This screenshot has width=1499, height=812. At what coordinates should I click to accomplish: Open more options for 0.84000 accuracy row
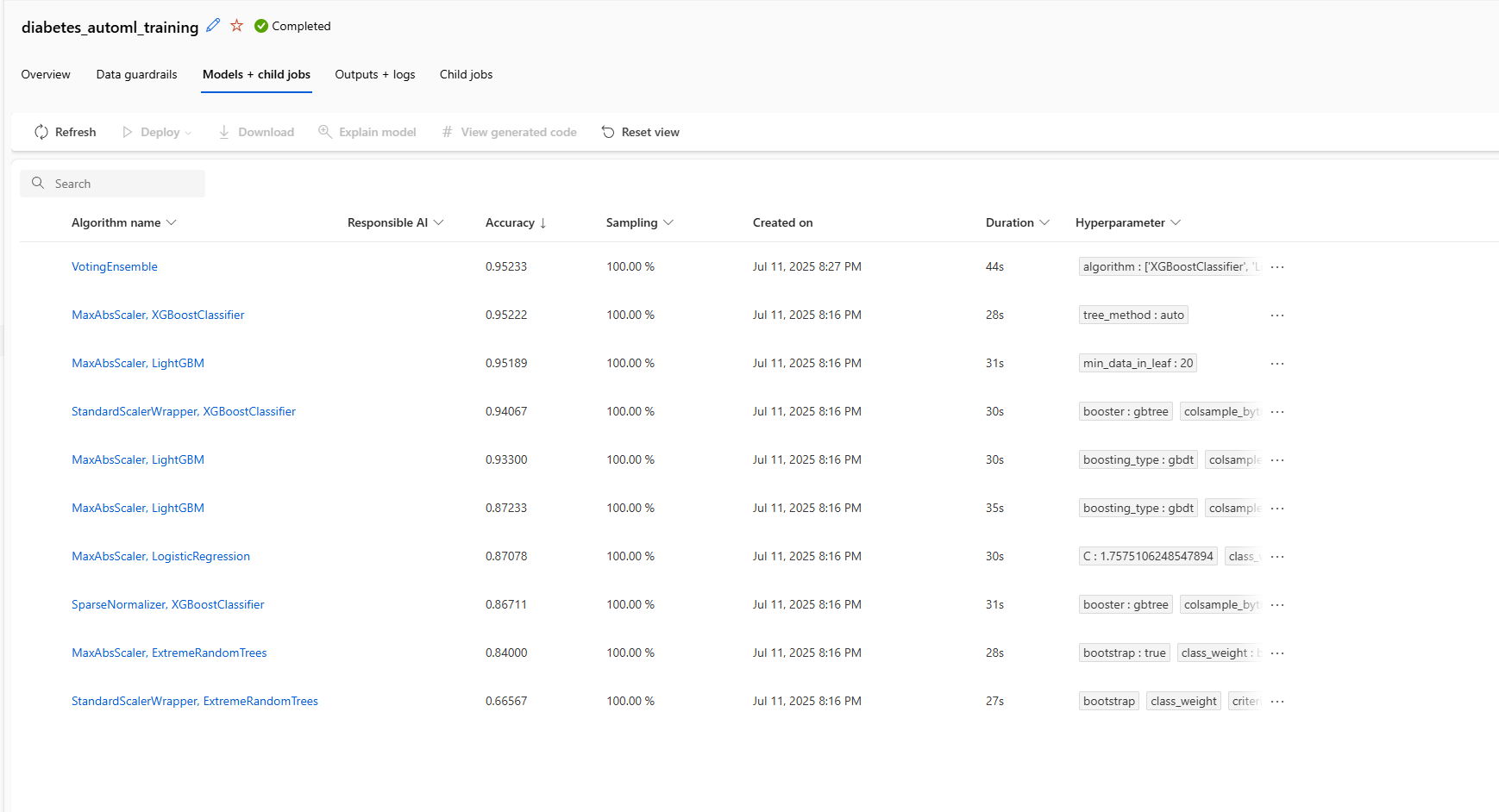coord(1277,653)
